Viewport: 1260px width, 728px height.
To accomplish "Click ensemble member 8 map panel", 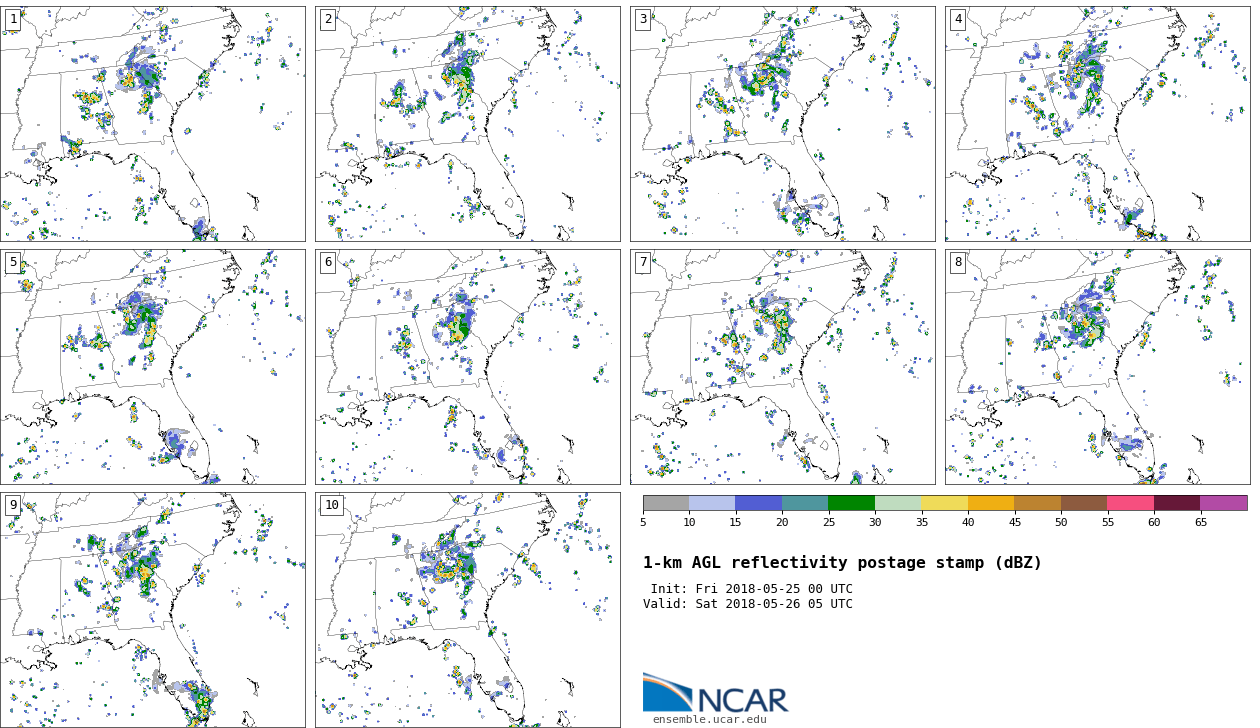I will pos(1097,366).
